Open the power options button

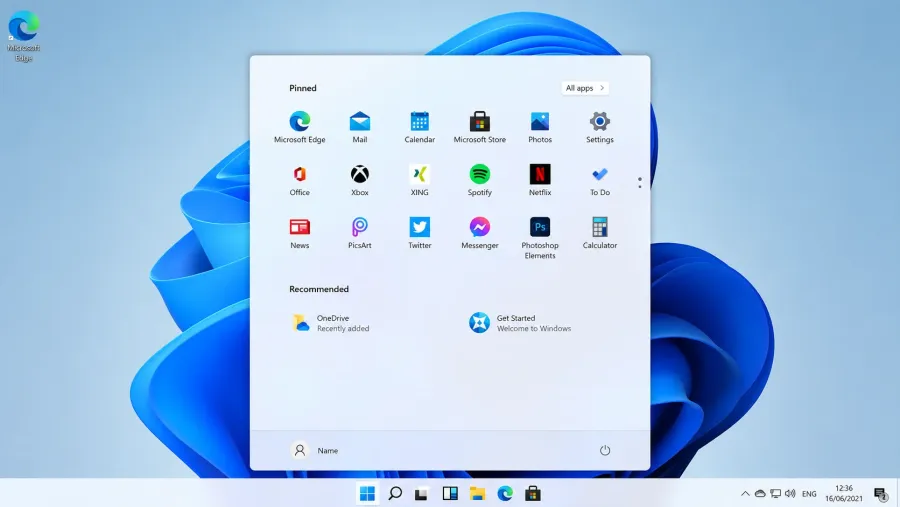605,451
